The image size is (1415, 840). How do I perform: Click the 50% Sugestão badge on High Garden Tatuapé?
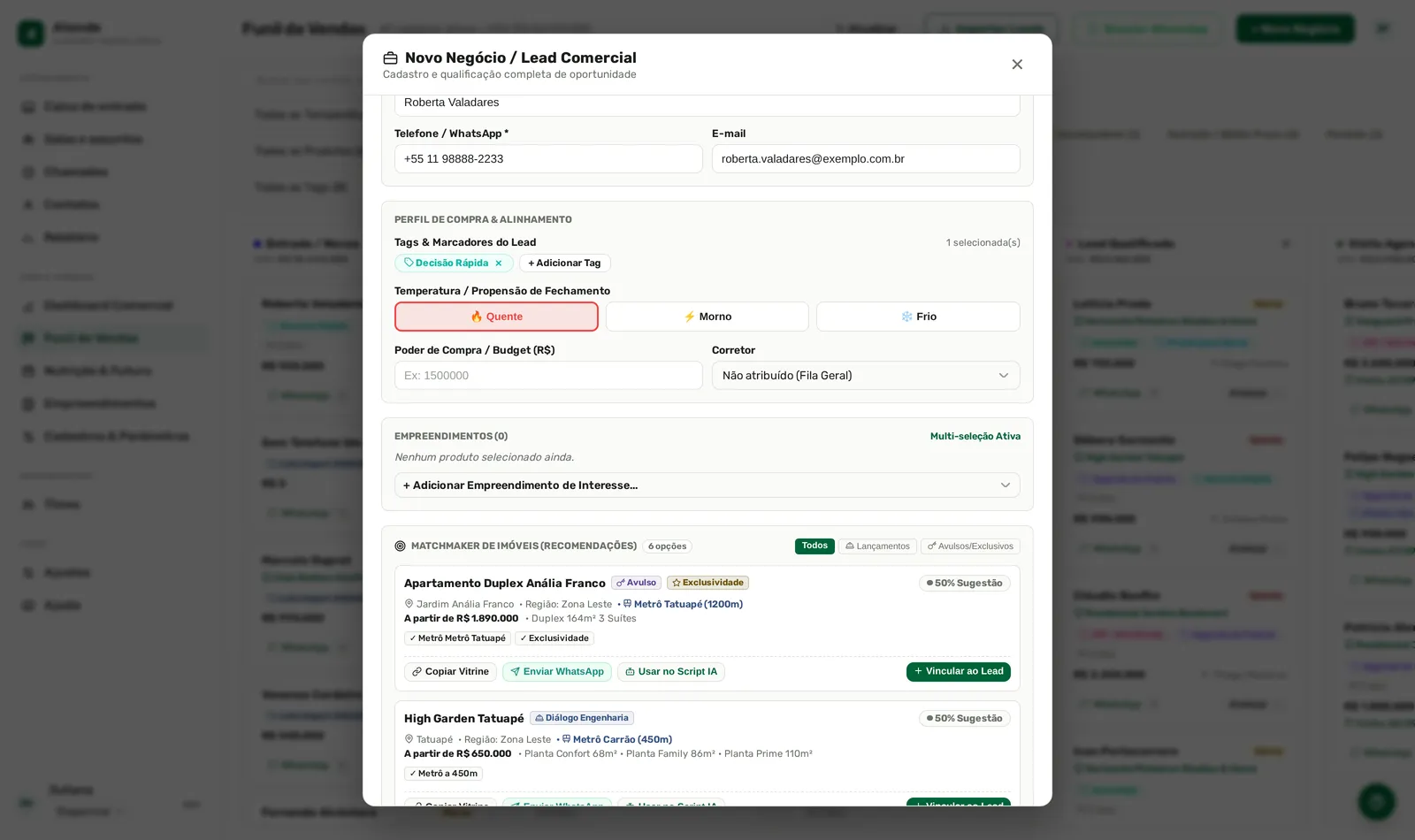point(964,719)
